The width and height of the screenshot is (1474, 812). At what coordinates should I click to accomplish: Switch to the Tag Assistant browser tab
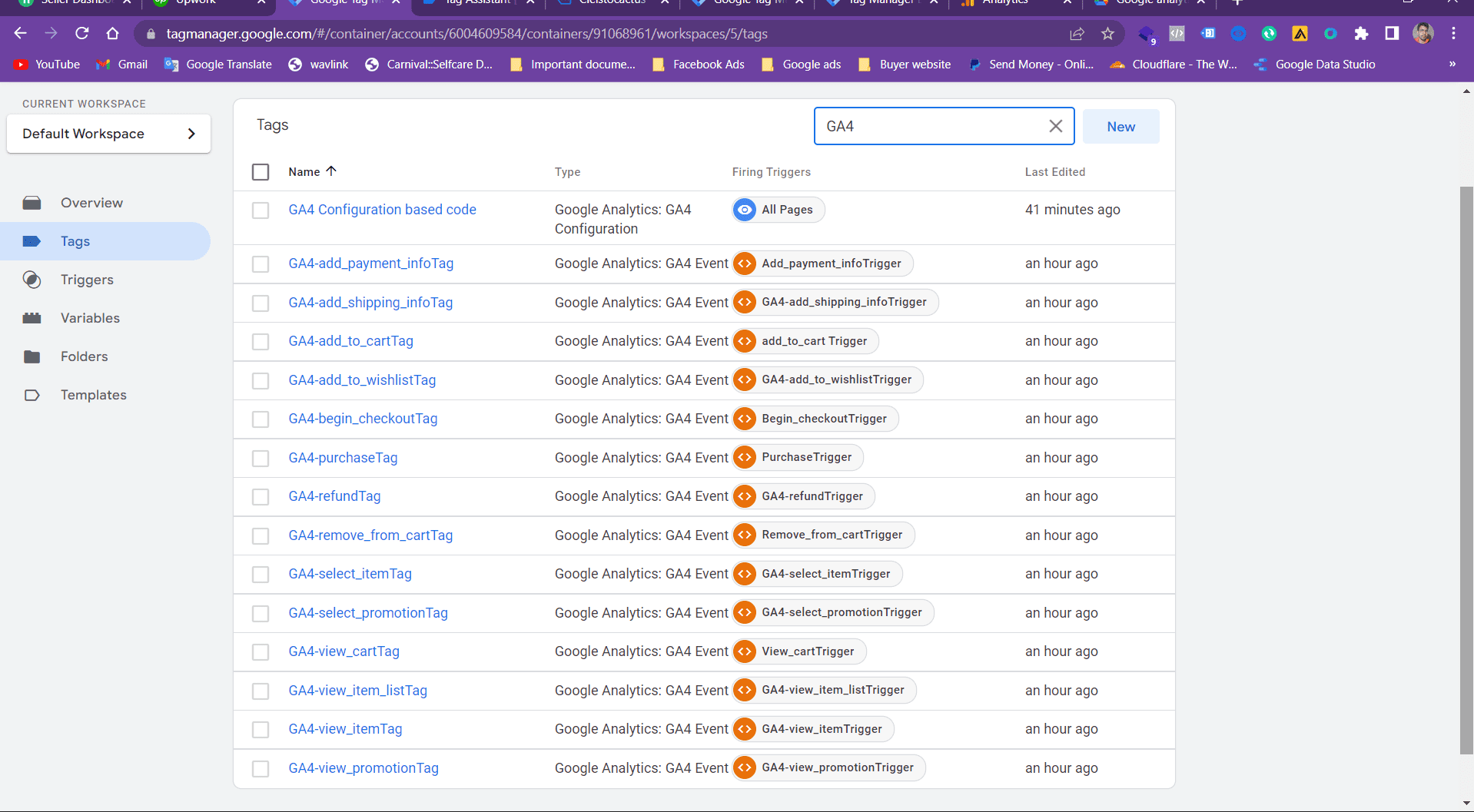(473, 3)
